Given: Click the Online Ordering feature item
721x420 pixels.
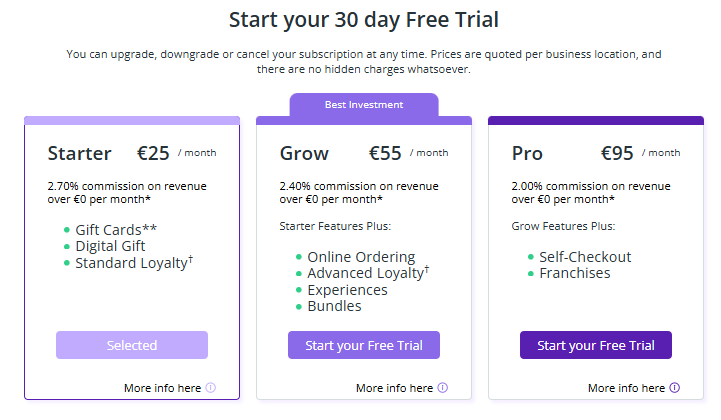Looking at the screenshot, I should [361, 257].
